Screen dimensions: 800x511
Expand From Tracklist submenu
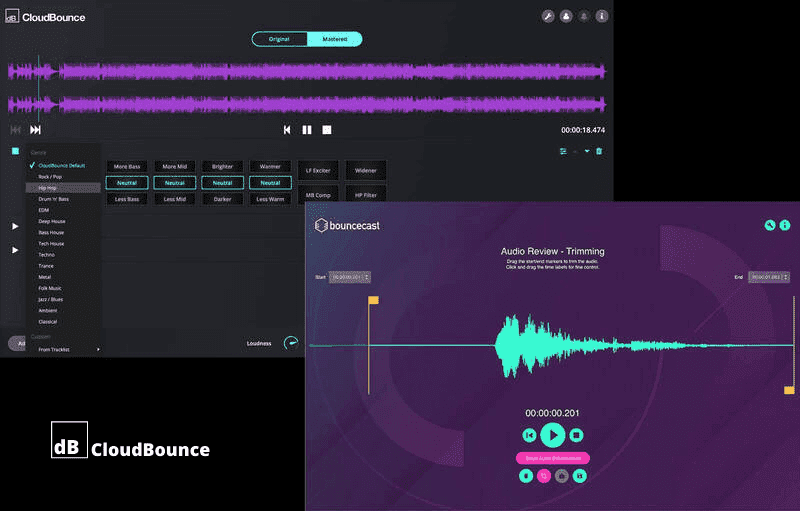[64, 349]
